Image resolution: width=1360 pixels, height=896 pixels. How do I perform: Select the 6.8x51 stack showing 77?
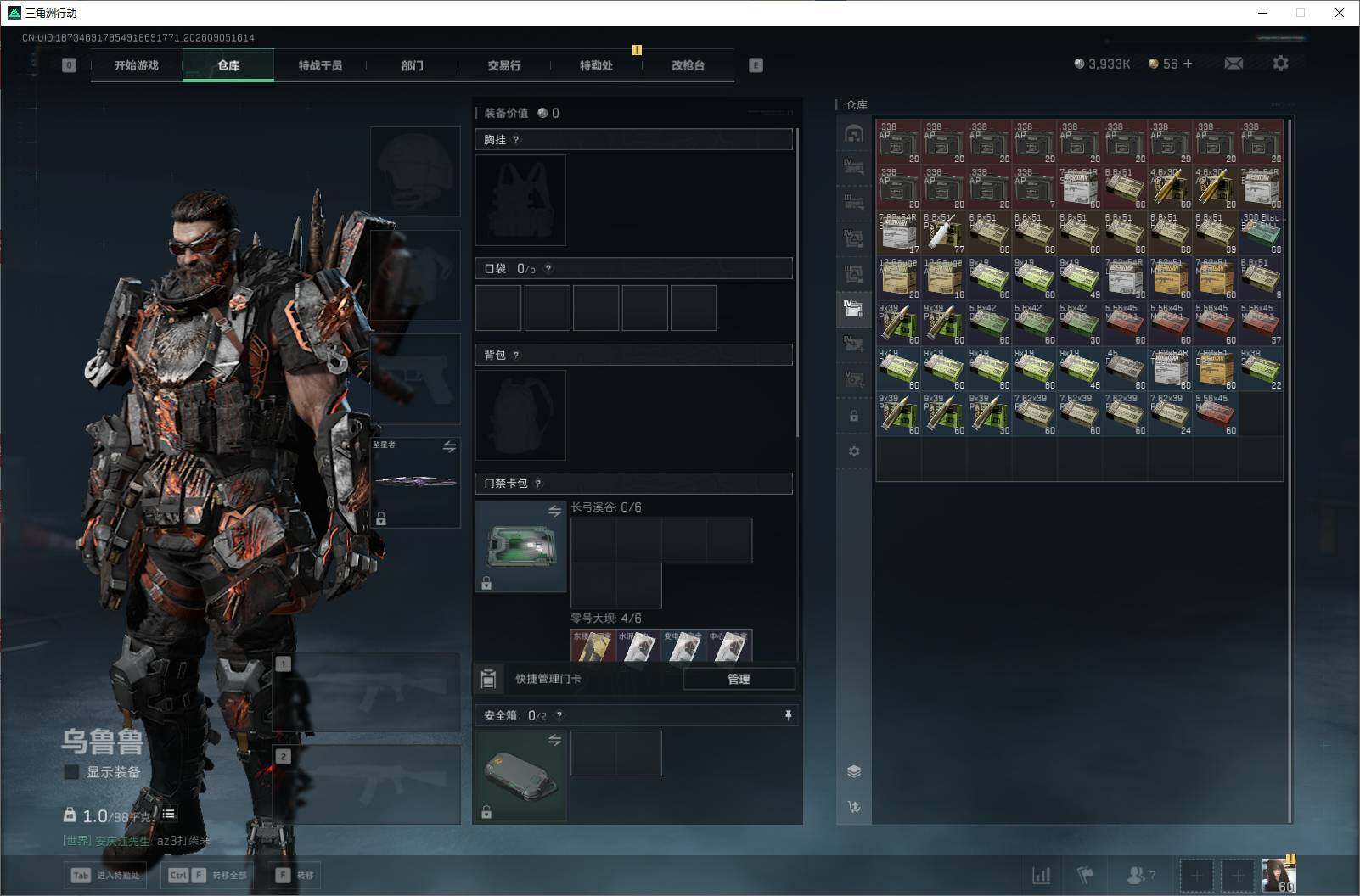[944, 233]
